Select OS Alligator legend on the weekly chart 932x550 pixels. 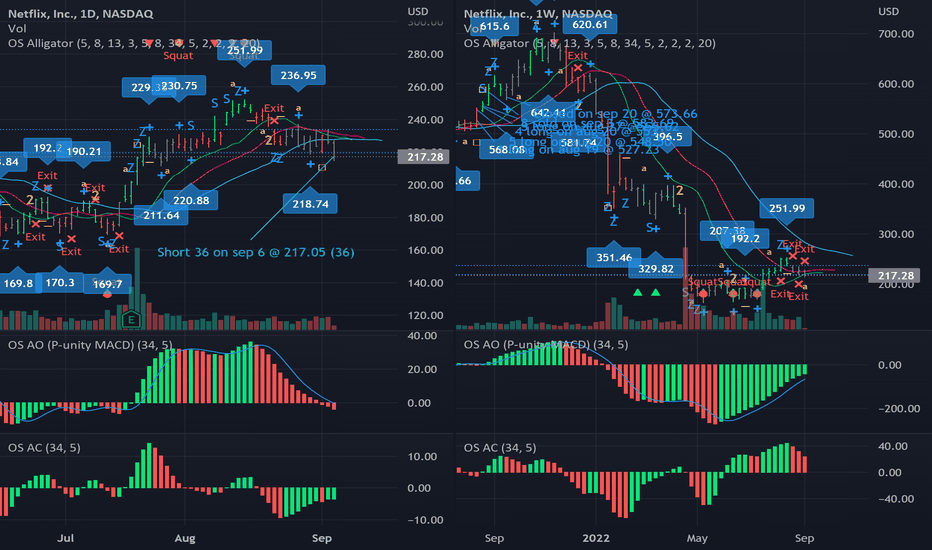(x=590, y=43)
